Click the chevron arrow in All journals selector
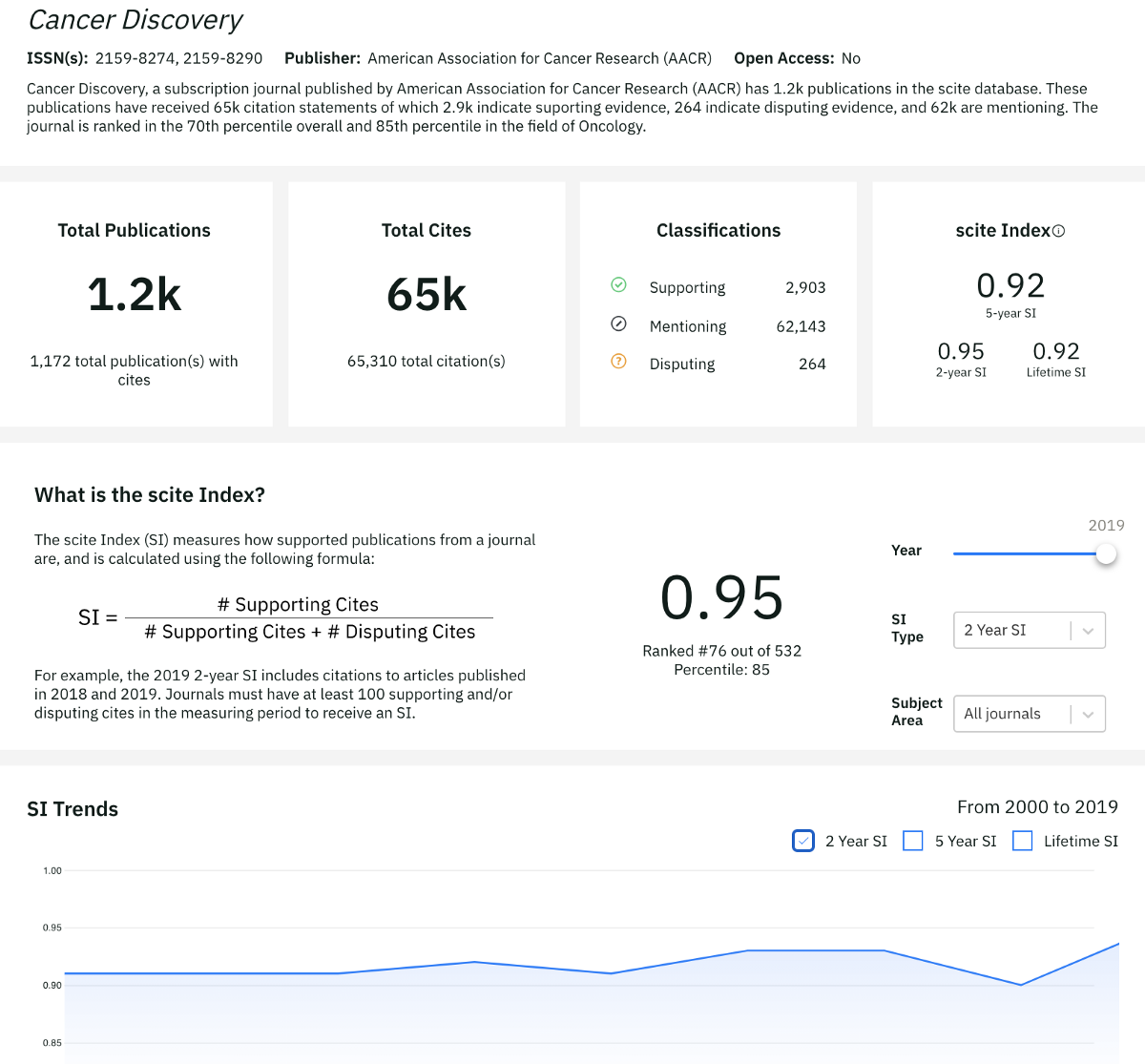1145x1064 pixels. 1088,715
